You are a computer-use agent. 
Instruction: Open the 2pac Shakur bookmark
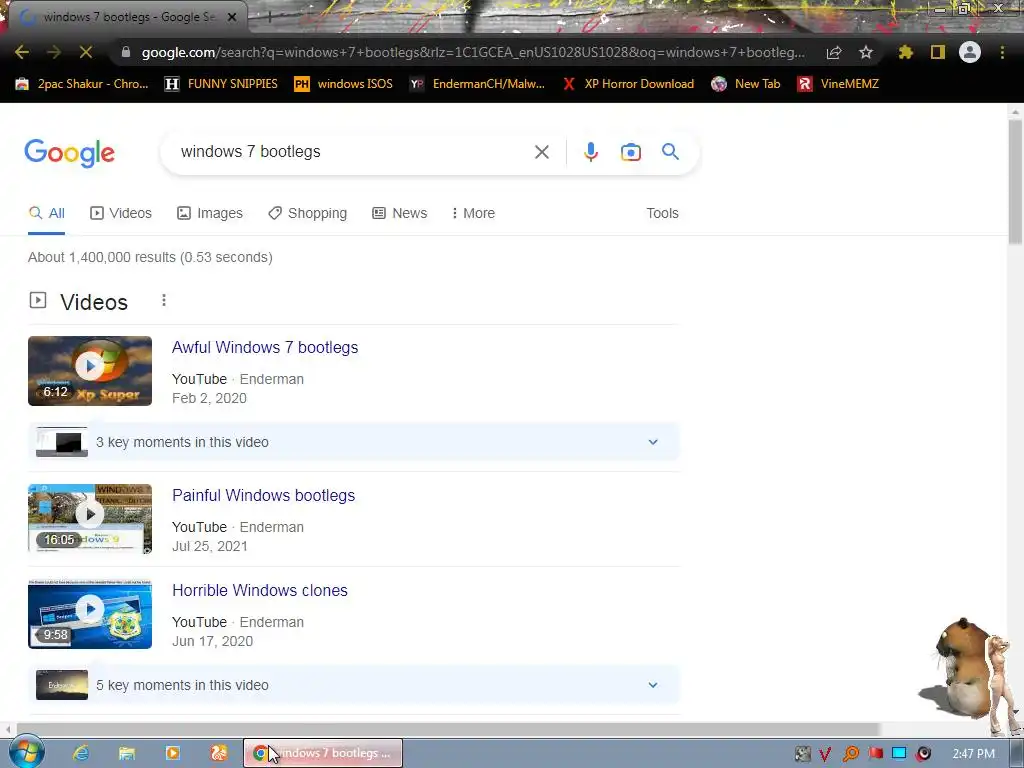coord(82,84)
